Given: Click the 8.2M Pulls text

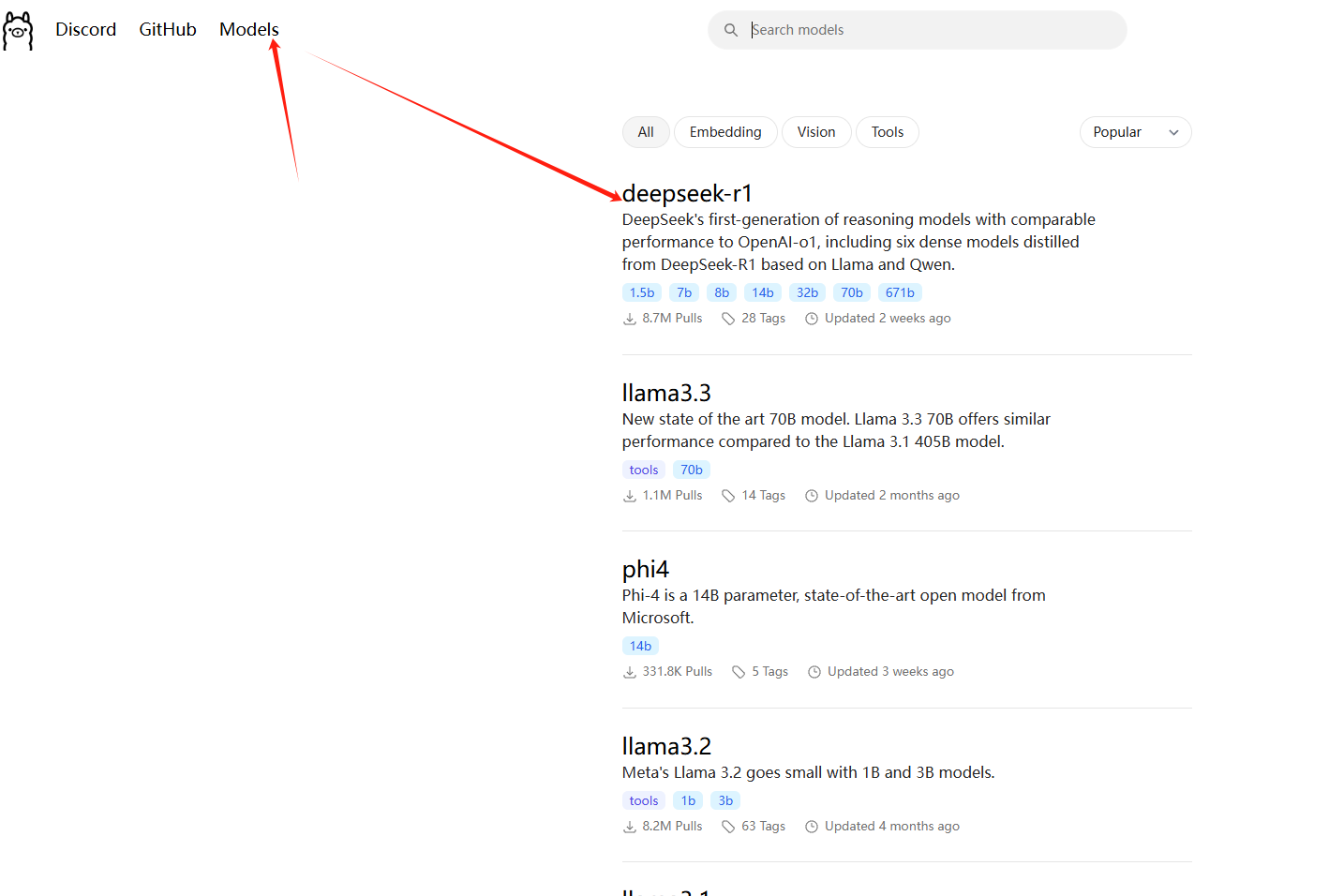Looking at the screenshot, I should pos(672,827).
